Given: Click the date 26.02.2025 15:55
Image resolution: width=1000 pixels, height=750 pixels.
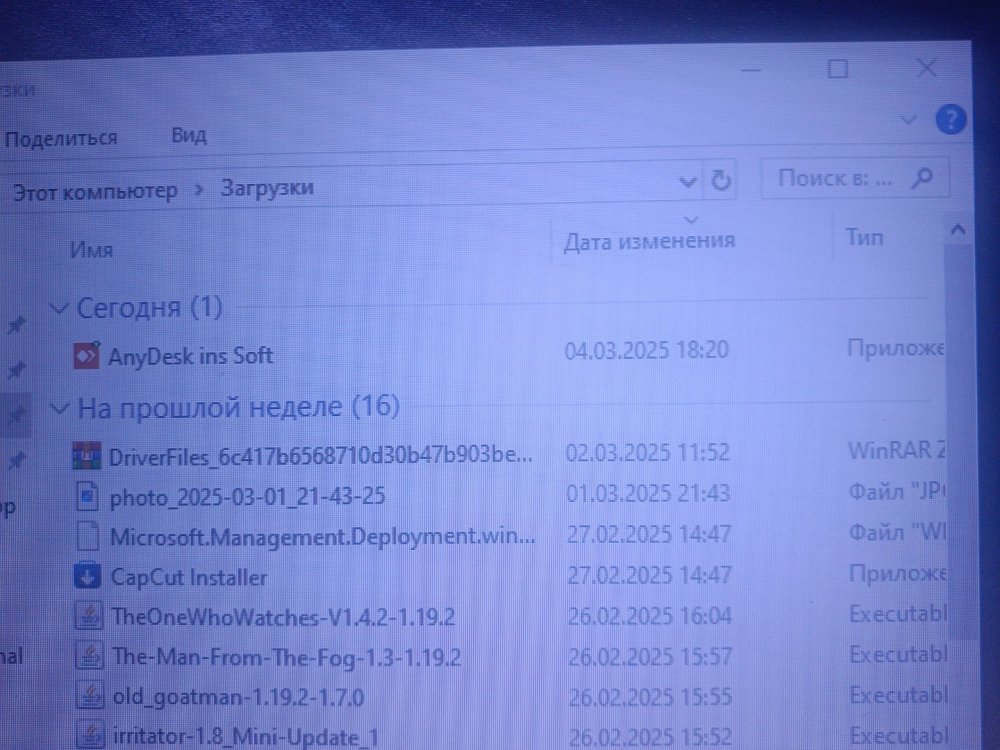Looking at the screenshot, I should [x=650, y=696].
